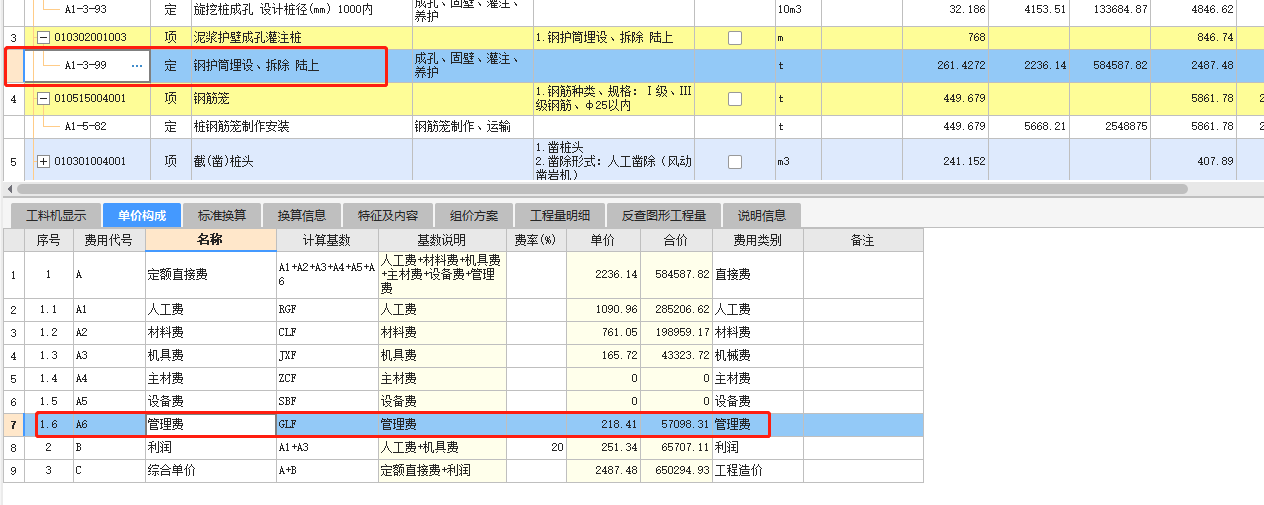Click the 序号 column header

(x=49, y=240)
